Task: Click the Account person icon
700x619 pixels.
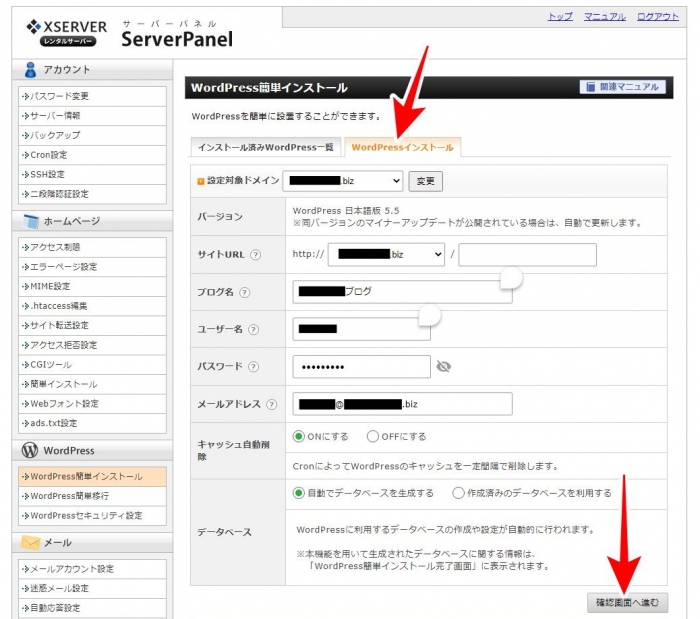Action: (30, 70)
